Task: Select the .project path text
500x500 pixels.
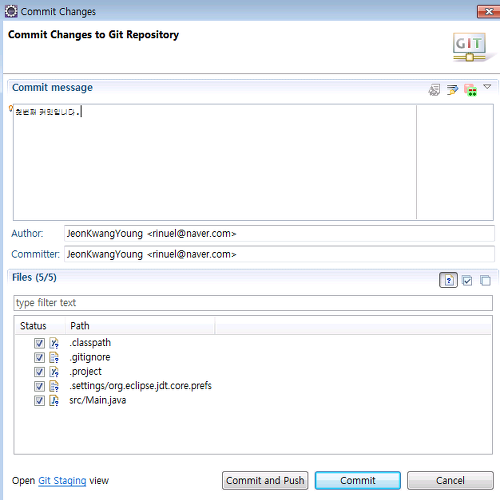Action: click(85, 371)
